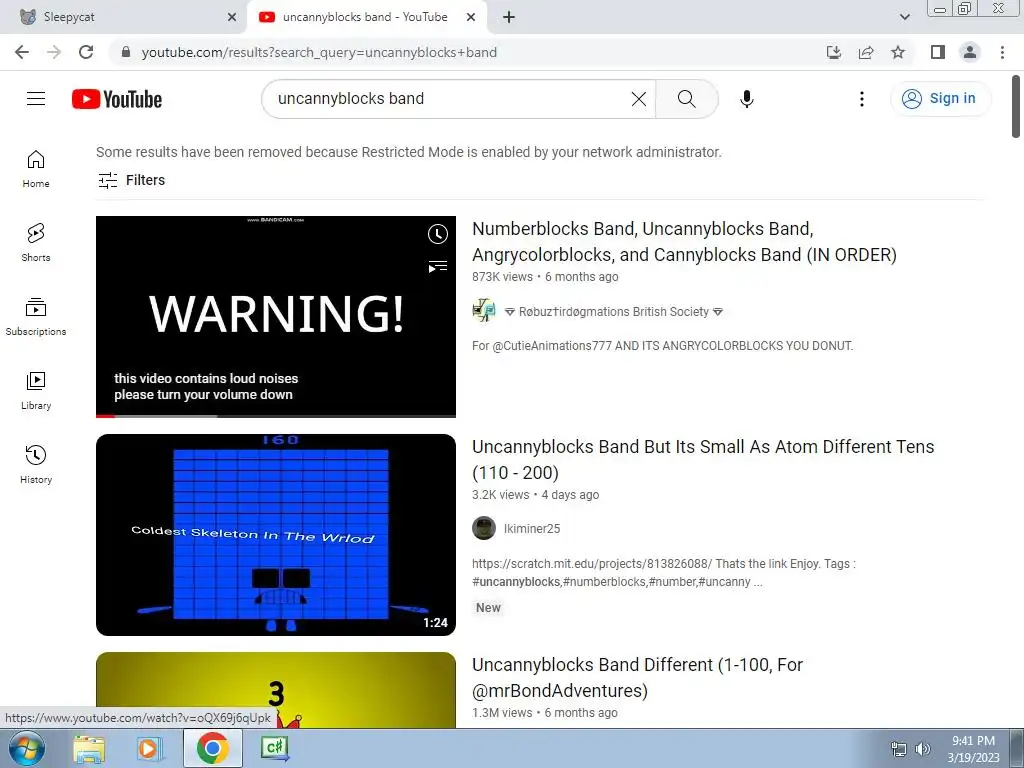Close the Sleepycat tab

point(232,17)
